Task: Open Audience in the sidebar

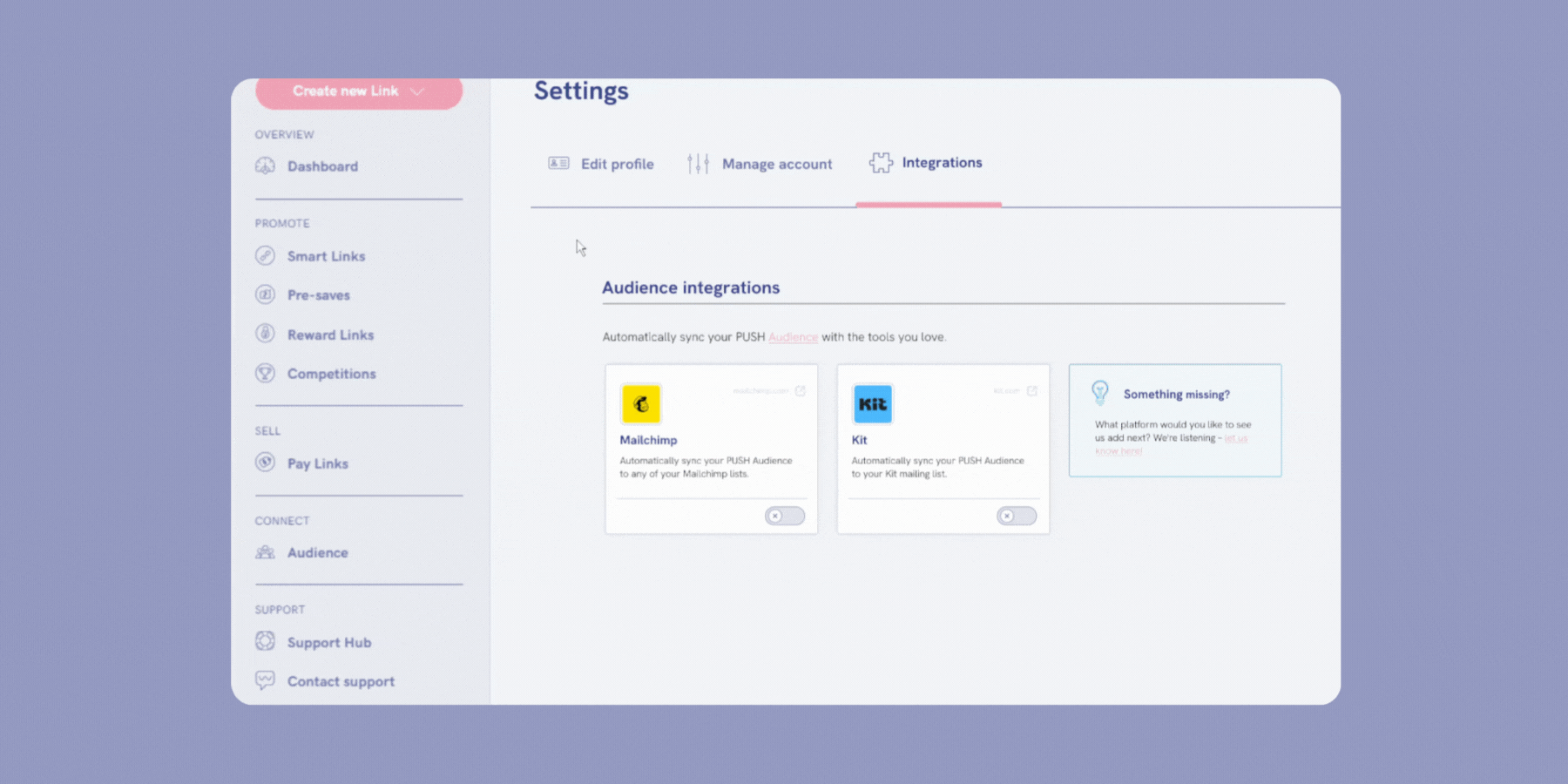Action: click(x=301, y=552)
